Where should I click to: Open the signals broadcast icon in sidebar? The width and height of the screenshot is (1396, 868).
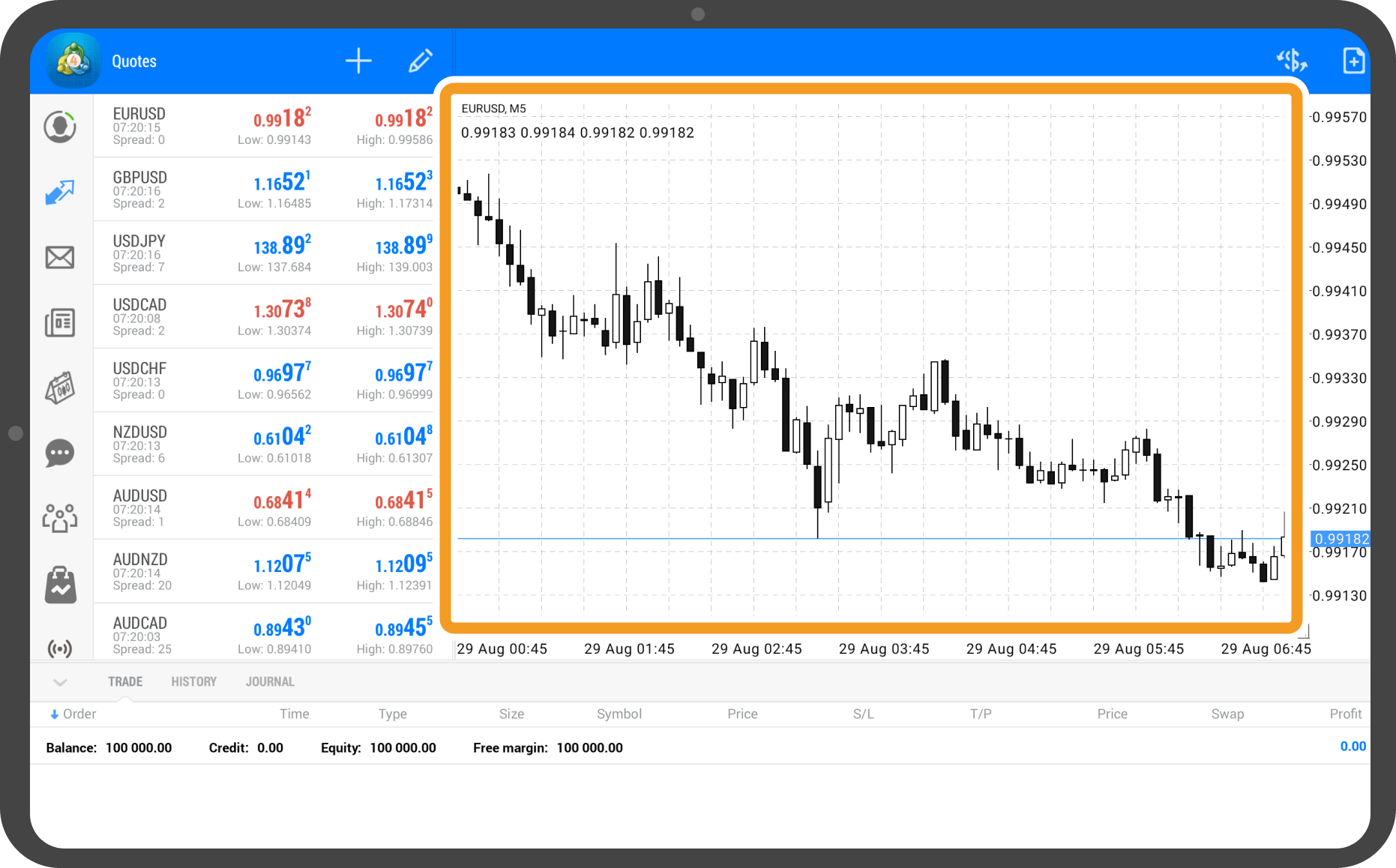click(x=60, y=648)
